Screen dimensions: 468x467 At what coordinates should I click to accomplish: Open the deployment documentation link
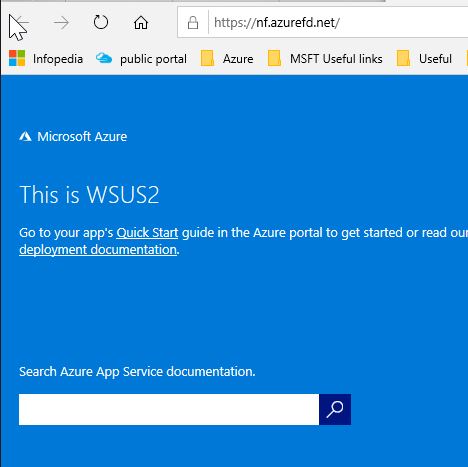click(98, 250)
